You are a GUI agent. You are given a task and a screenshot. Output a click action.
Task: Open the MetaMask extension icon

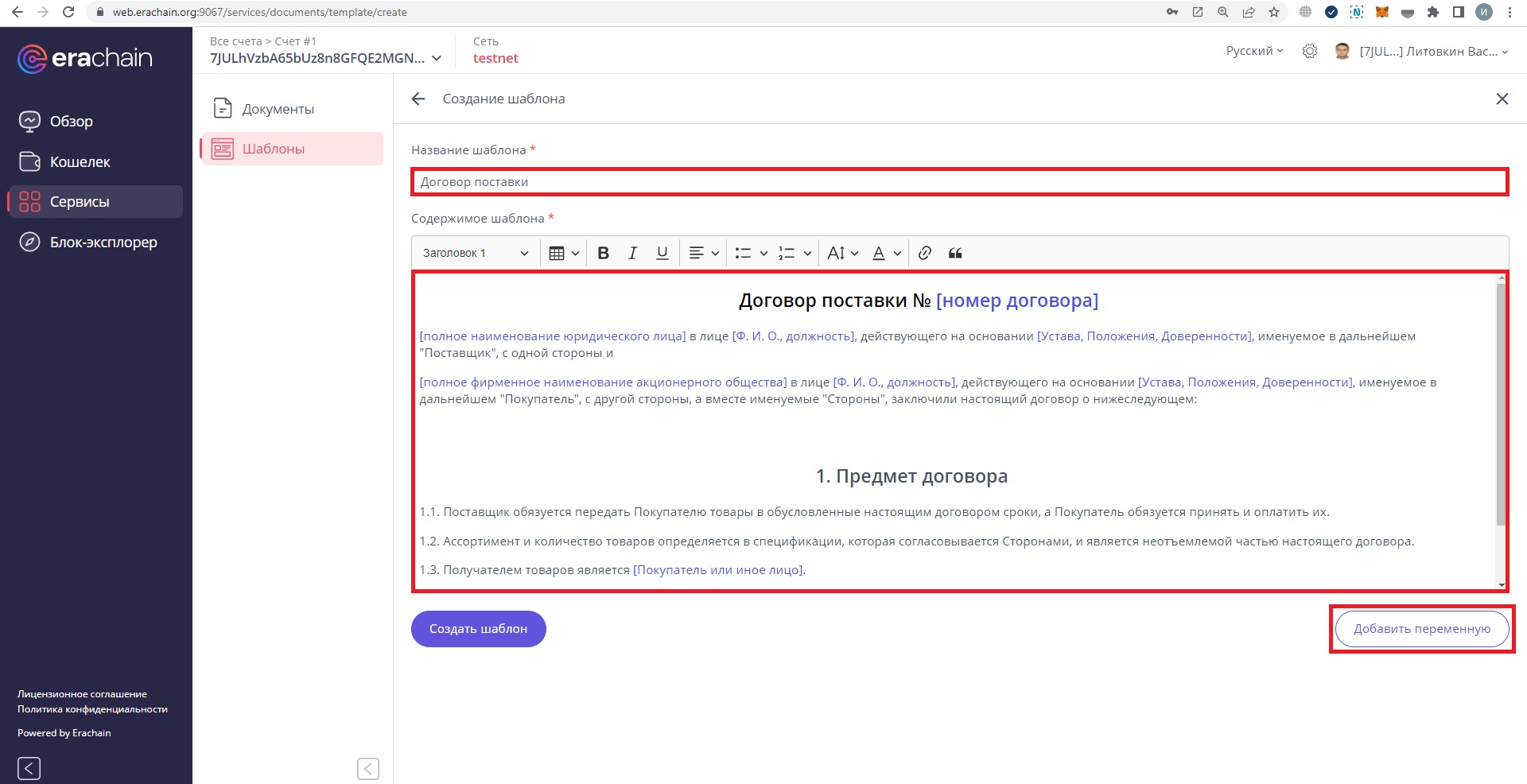point(1382,12)
